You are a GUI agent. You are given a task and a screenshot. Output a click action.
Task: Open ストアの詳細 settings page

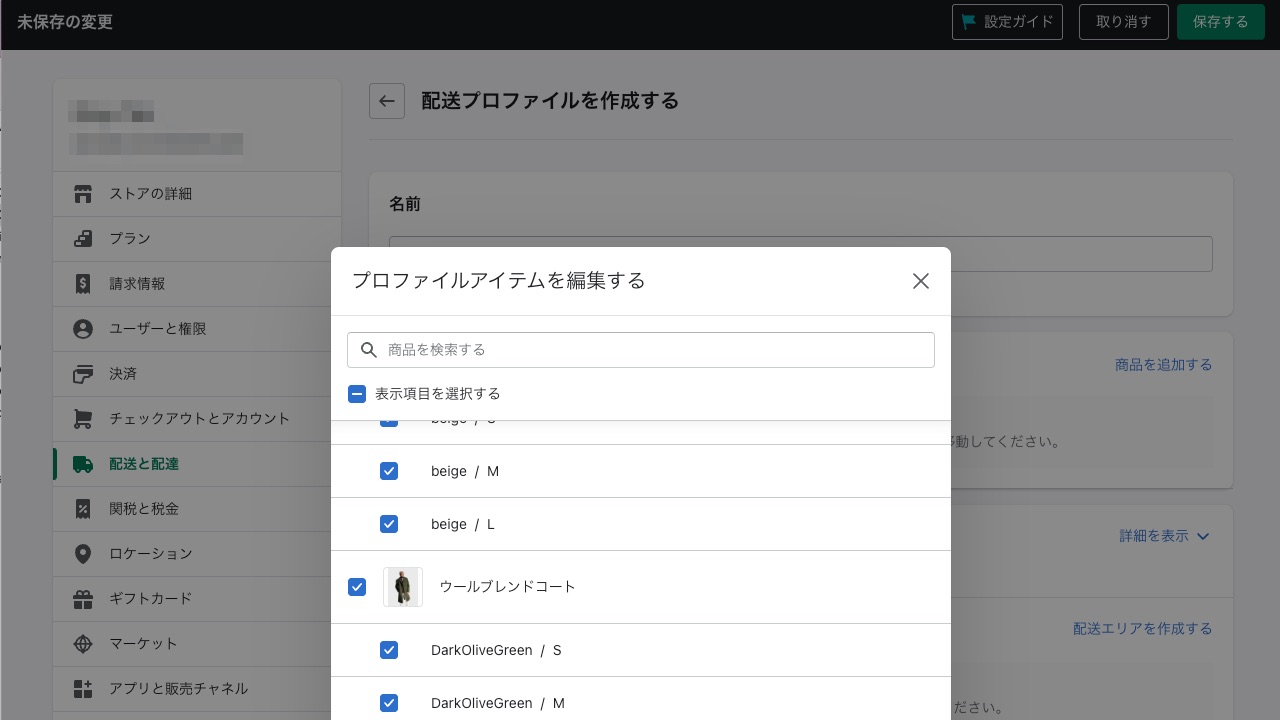197,194
